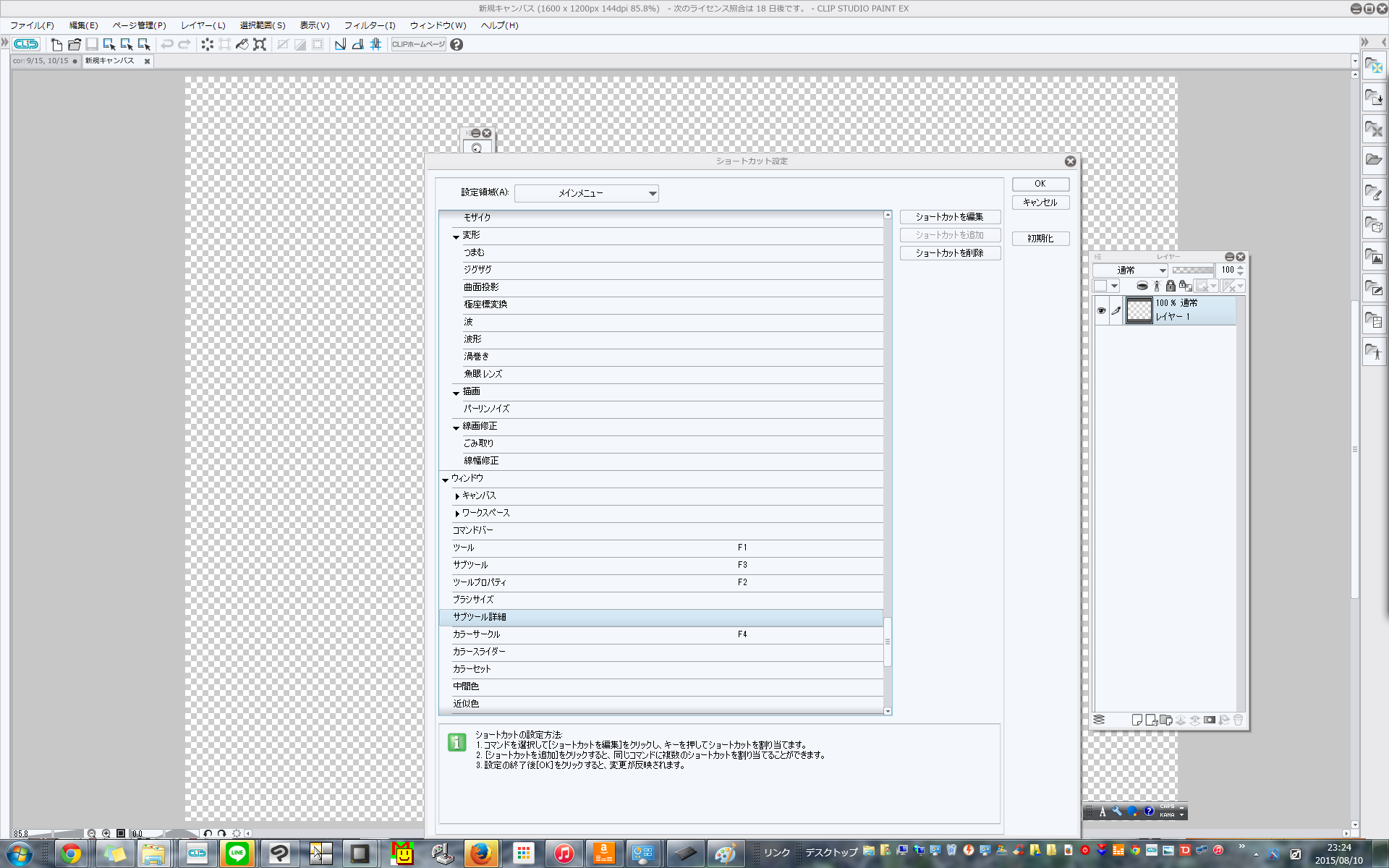The width and height of the screenshot is (1389, 868).
Task: Click ショートカットを編集 button
Action: click(x=949, y=217)
